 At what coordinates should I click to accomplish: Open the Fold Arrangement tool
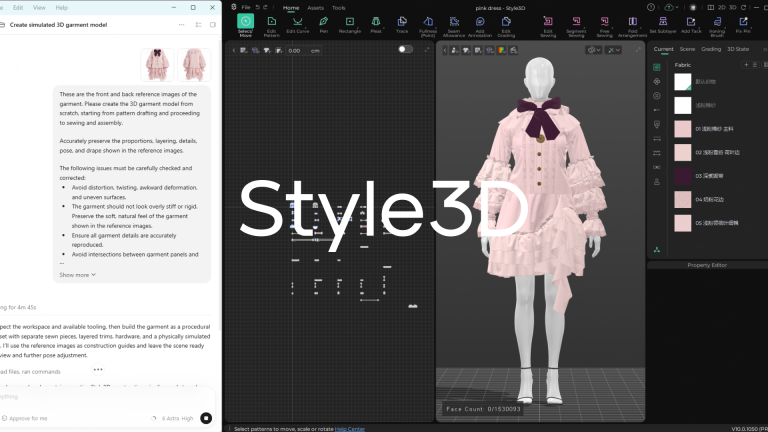pos(632,26)
